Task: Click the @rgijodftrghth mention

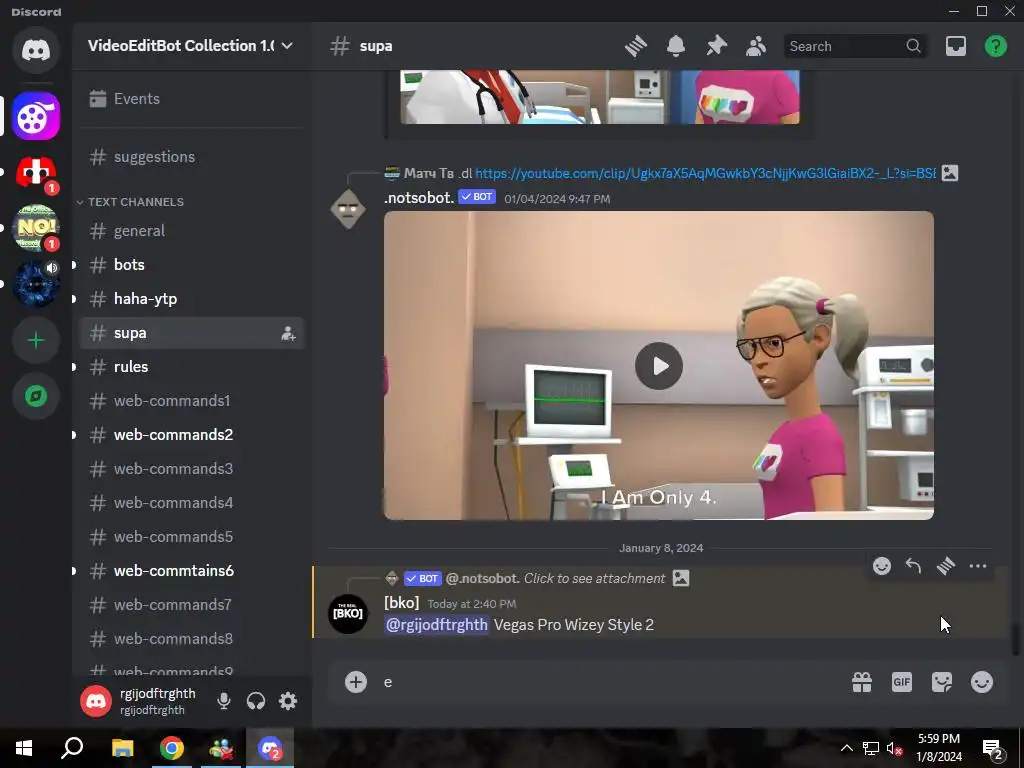Action: (x=436, y=625)
